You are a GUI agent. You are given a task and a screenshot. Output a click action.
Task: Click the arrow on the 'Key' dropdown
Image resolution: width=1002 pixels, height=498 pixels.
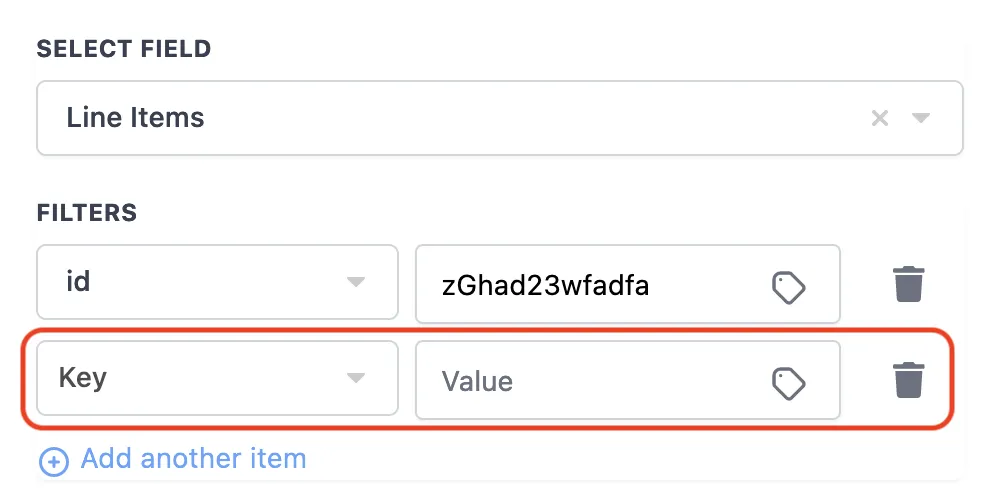tap(355, 379)
